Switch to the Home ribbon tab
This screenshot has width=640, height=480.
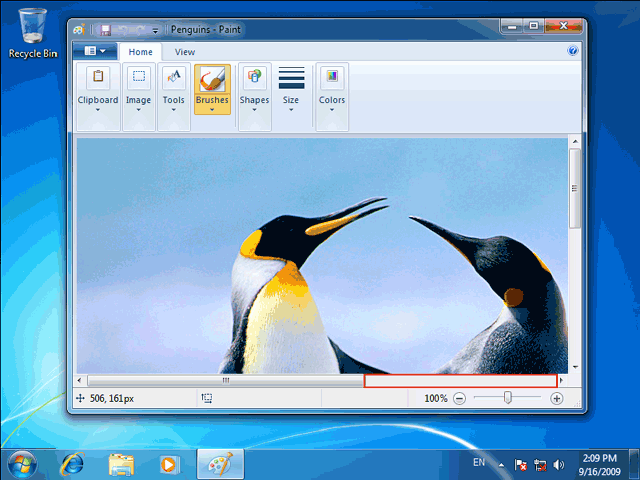click(140, 52)
